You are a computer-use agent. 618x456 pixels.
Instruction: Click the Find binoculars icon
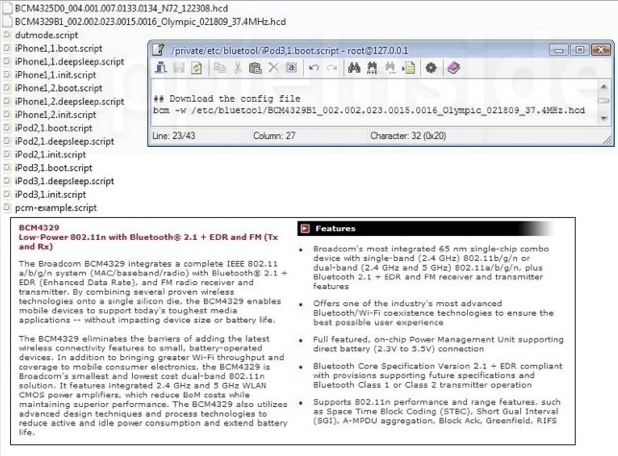354,68
